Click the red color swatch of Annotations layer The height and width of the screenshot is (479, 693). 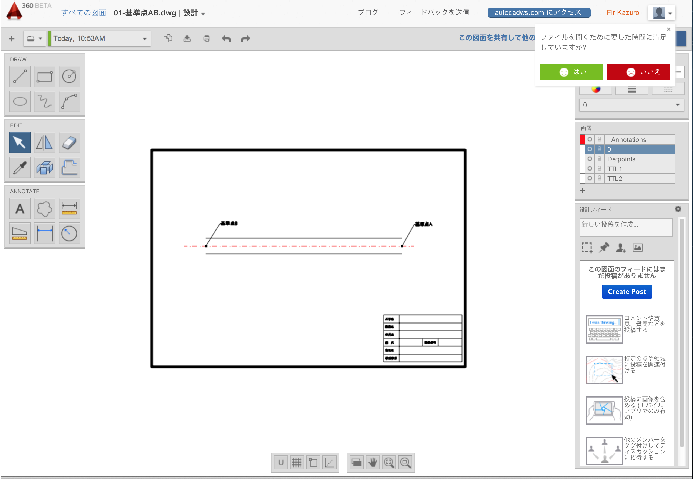click(x=583, y=140)
